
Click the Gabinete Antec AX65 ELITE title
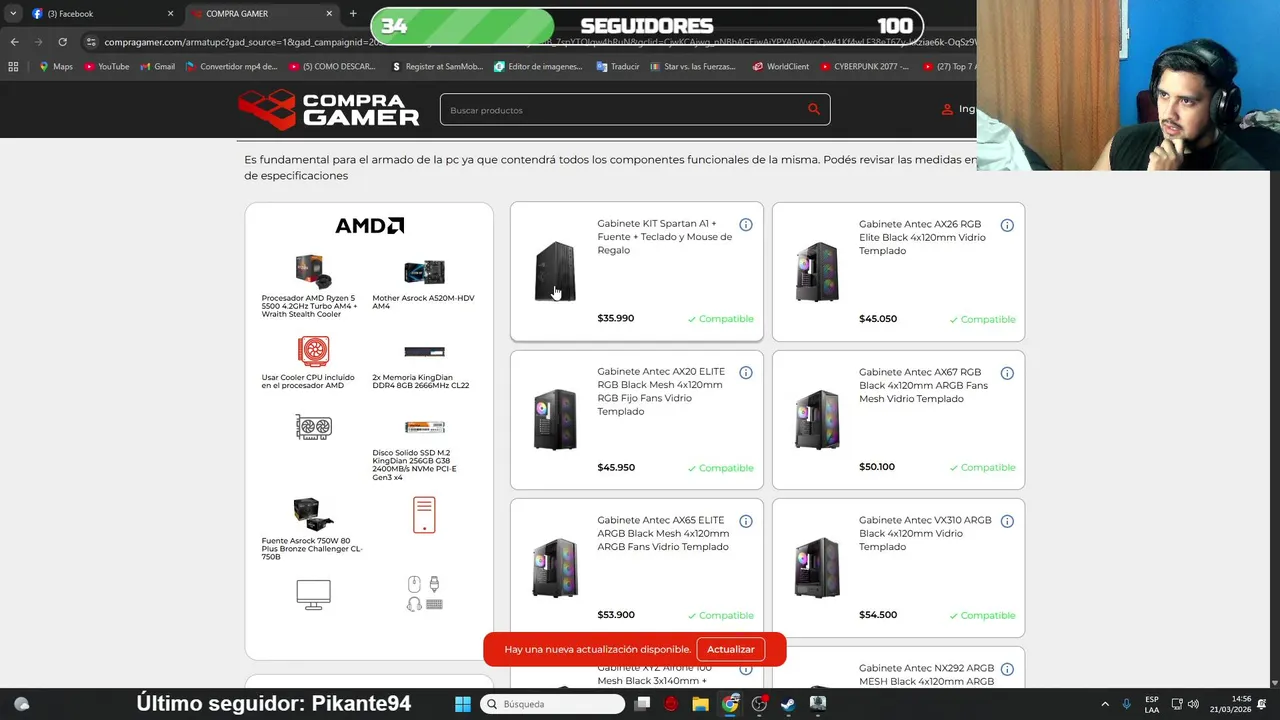pyautogui.click(x=663, y=534)
